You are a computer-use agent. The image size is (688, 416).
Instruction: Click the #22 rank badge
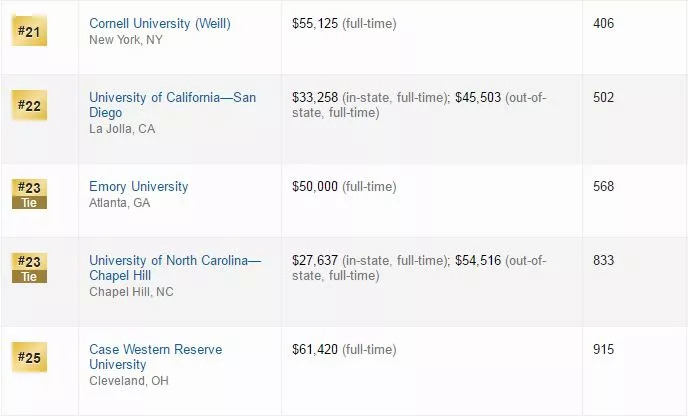29,105
